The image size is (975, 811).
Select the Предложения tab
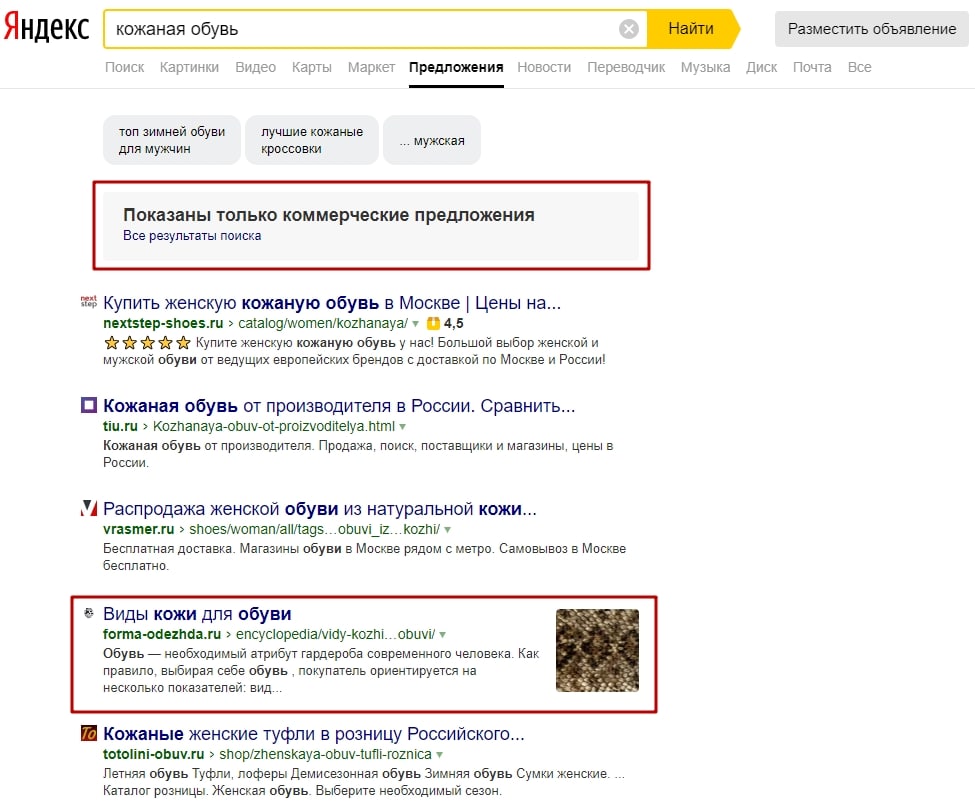click(x=456, y=67)
